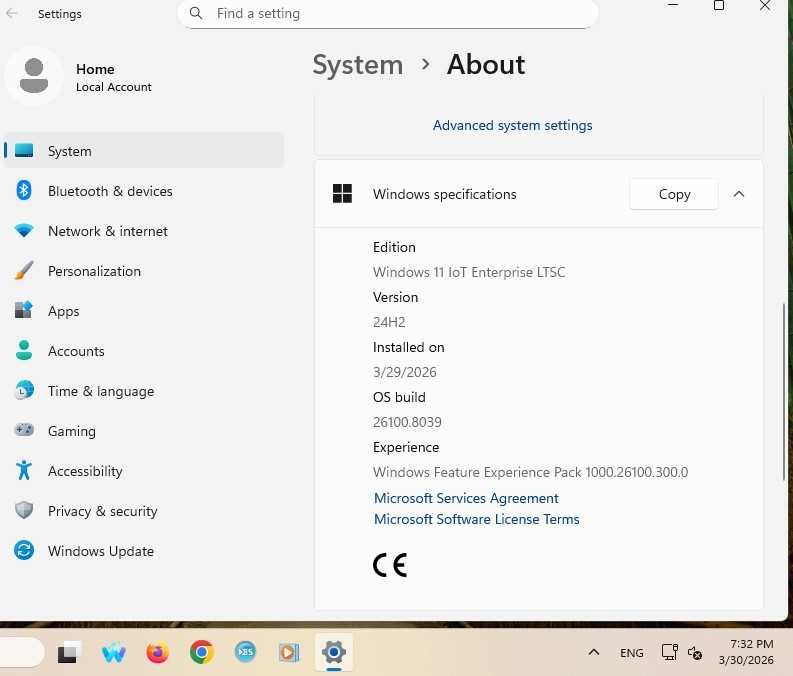Click the Time & language globe icon

24,390
